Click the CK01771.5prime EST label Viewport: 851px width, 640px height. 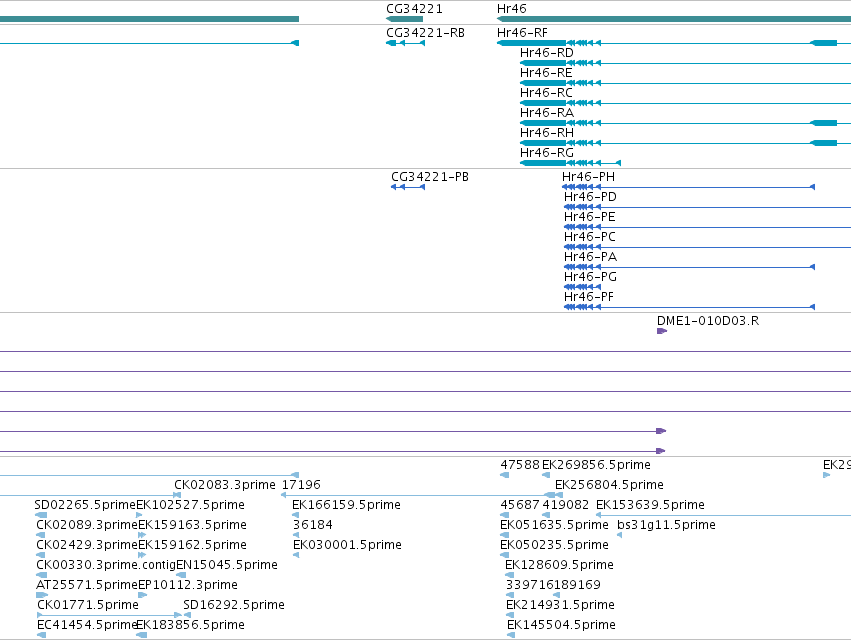88,605
